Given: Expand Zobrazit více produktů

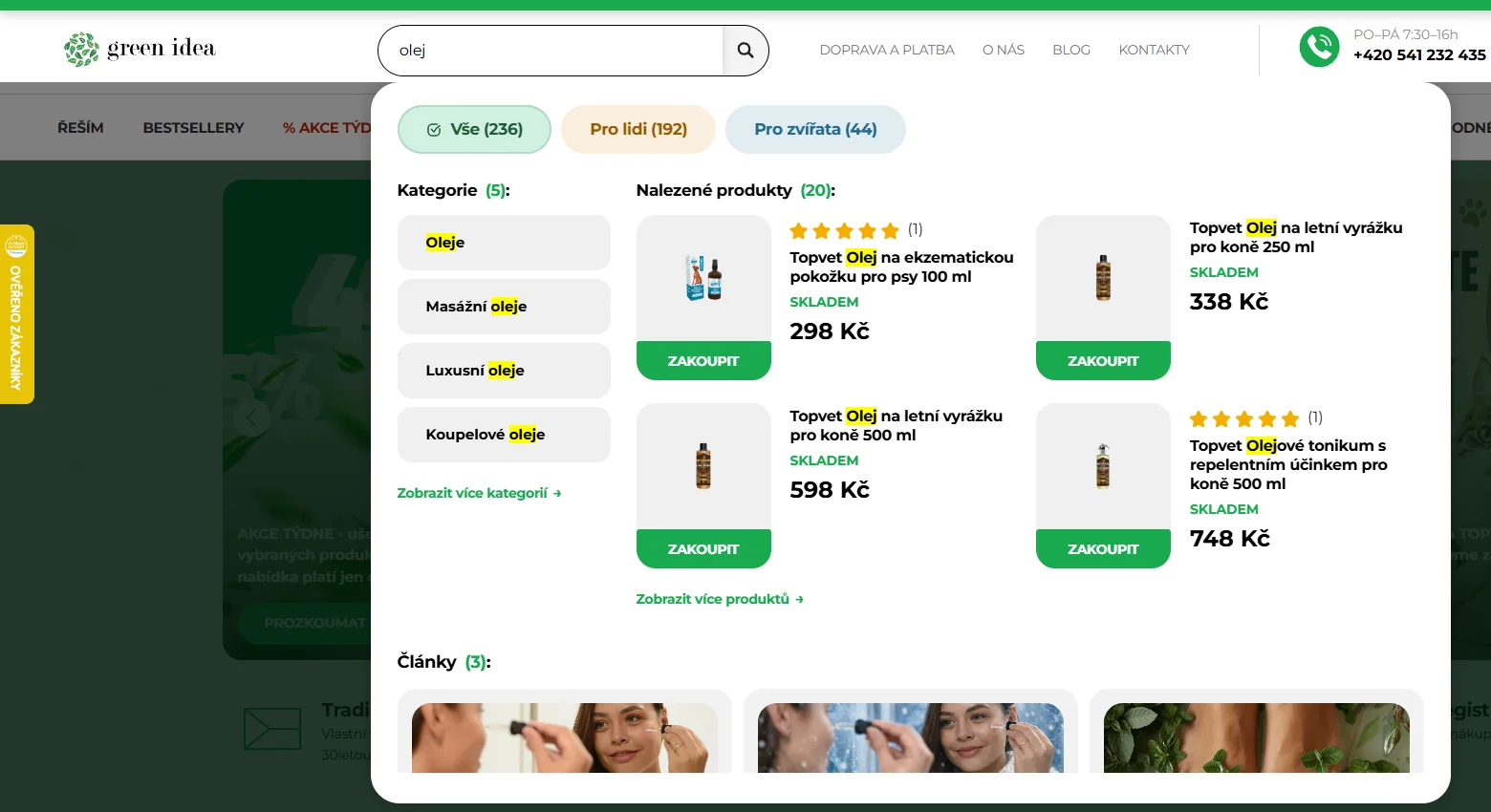Looking at the screenshot, I should 720,599.
